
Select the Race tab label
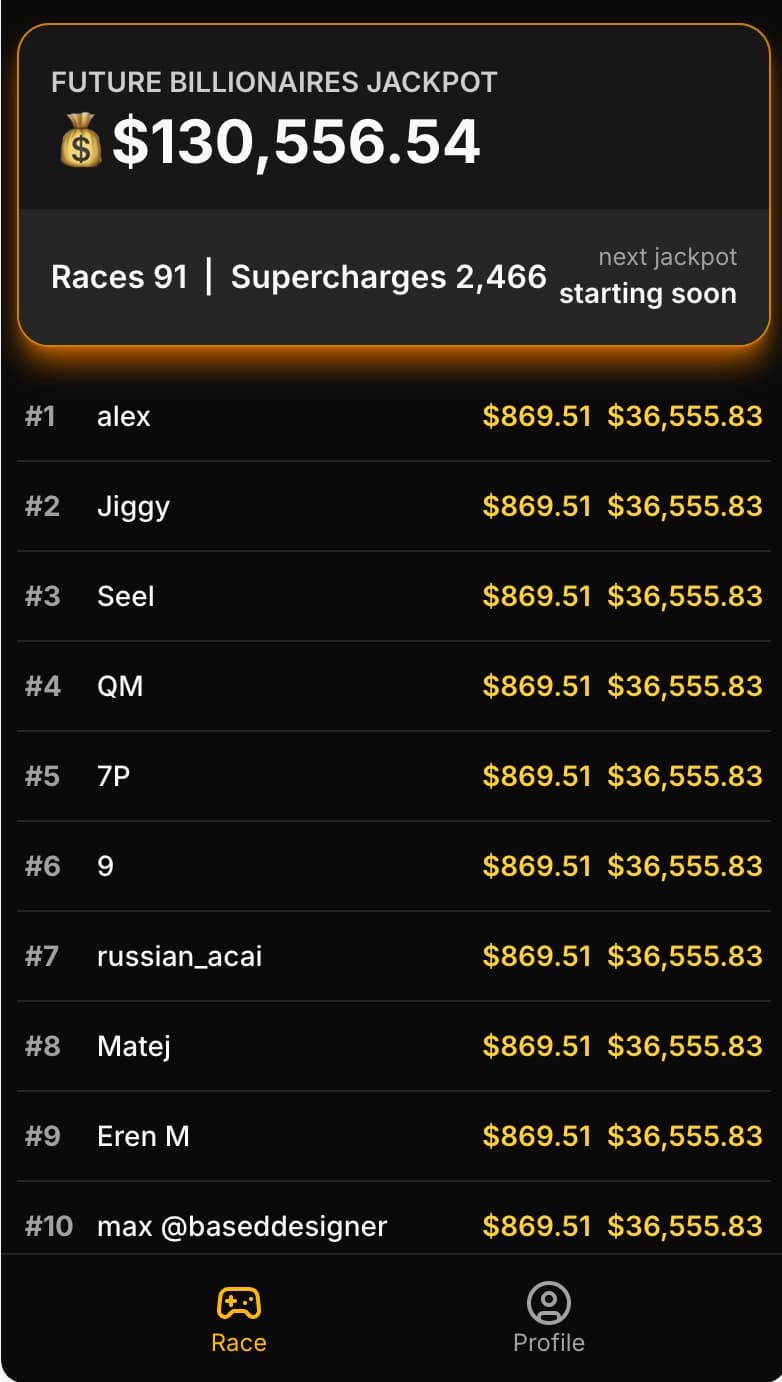(x=238, y=1343)
